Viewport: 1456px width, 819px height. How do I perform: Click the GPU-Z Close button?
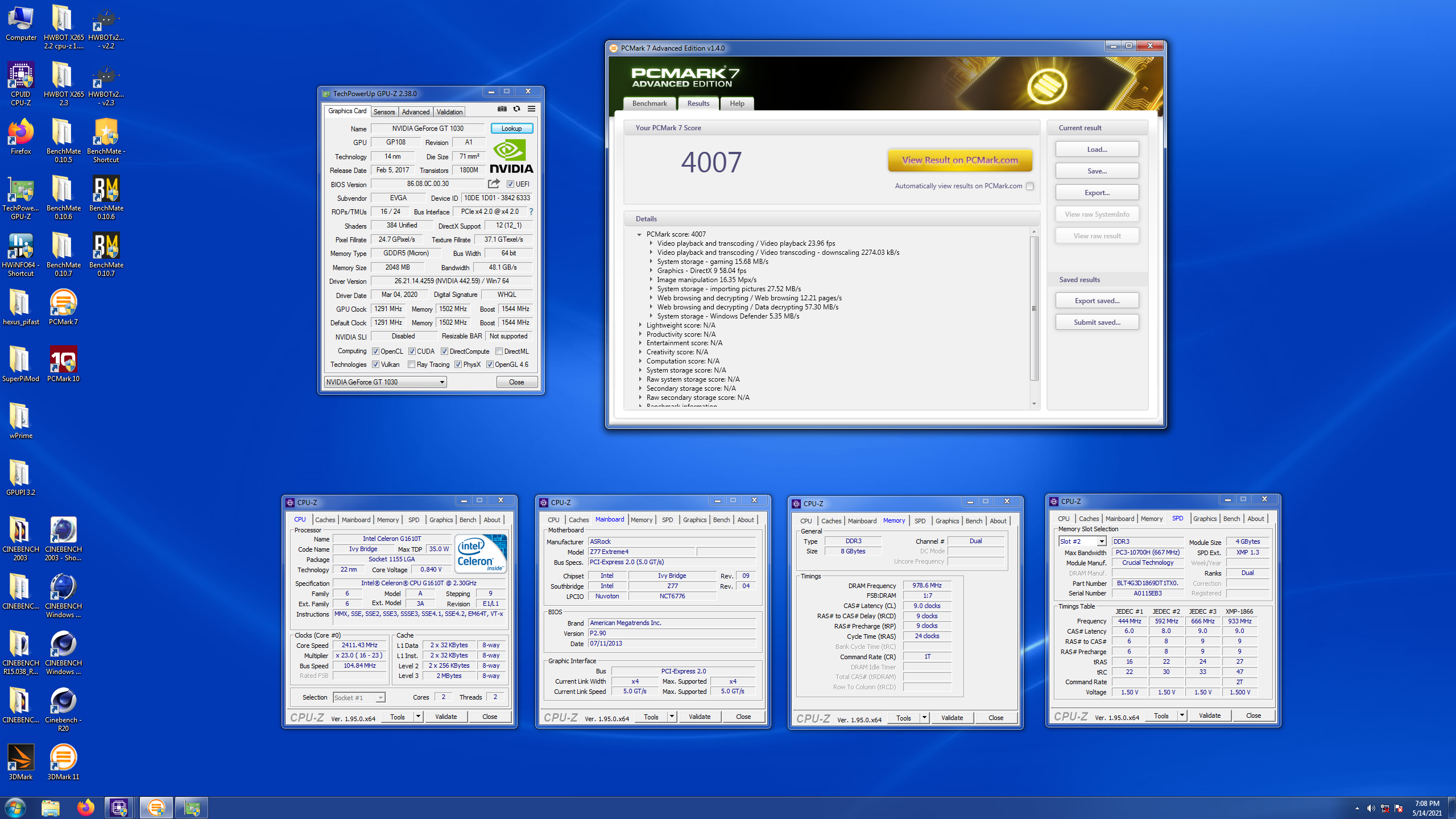point(516,382)
